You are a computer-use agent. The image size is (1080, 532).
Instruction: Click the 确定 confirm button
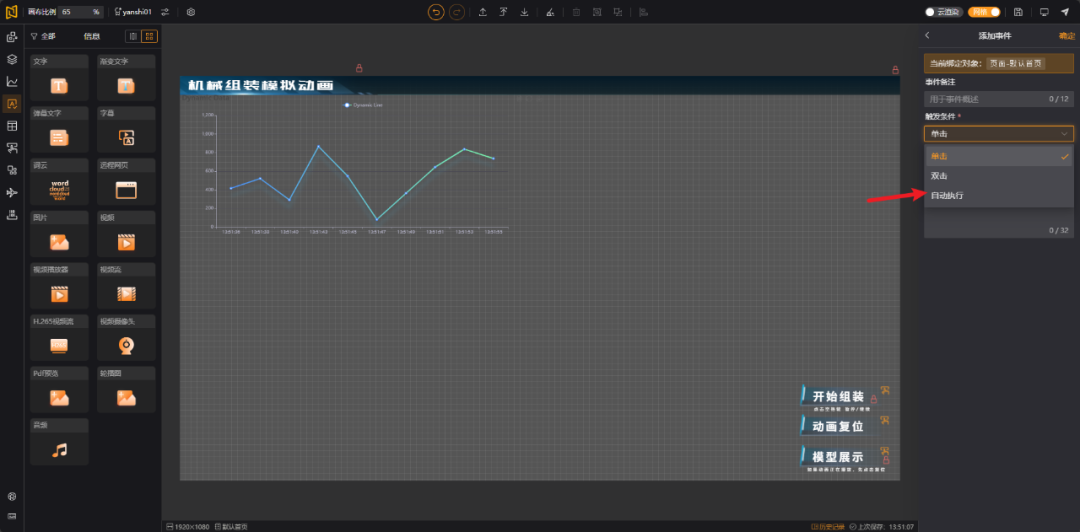[x=1066, y=36]
